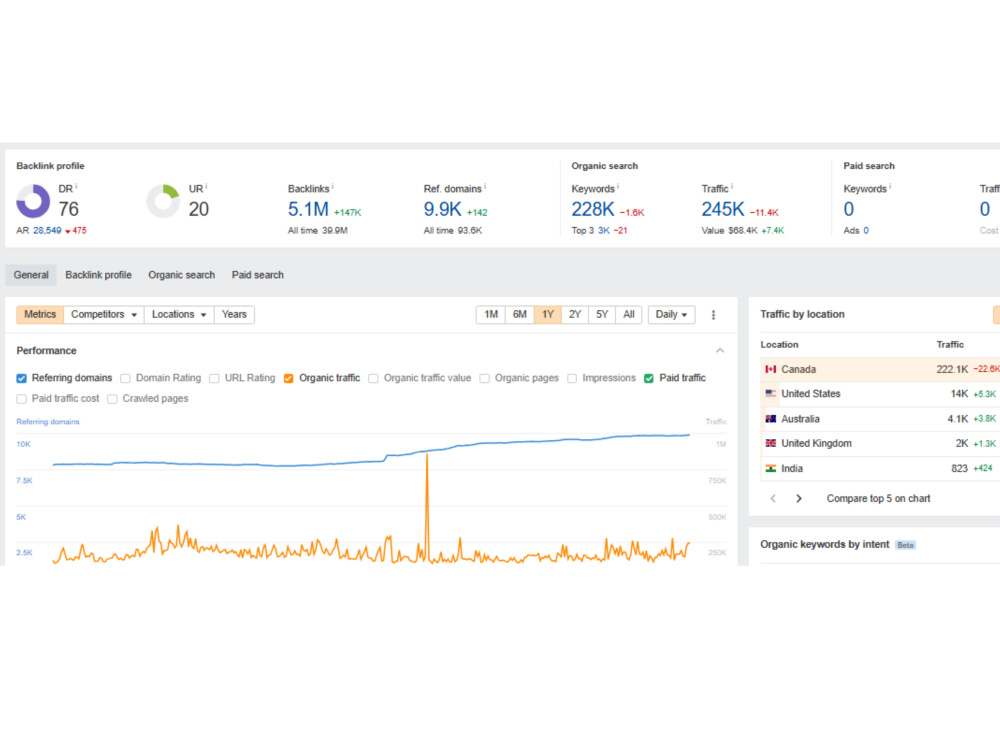Open the Top 3 3K keywords link
The height and width of the screenshot is (750, 1000).
click(603, 230)
